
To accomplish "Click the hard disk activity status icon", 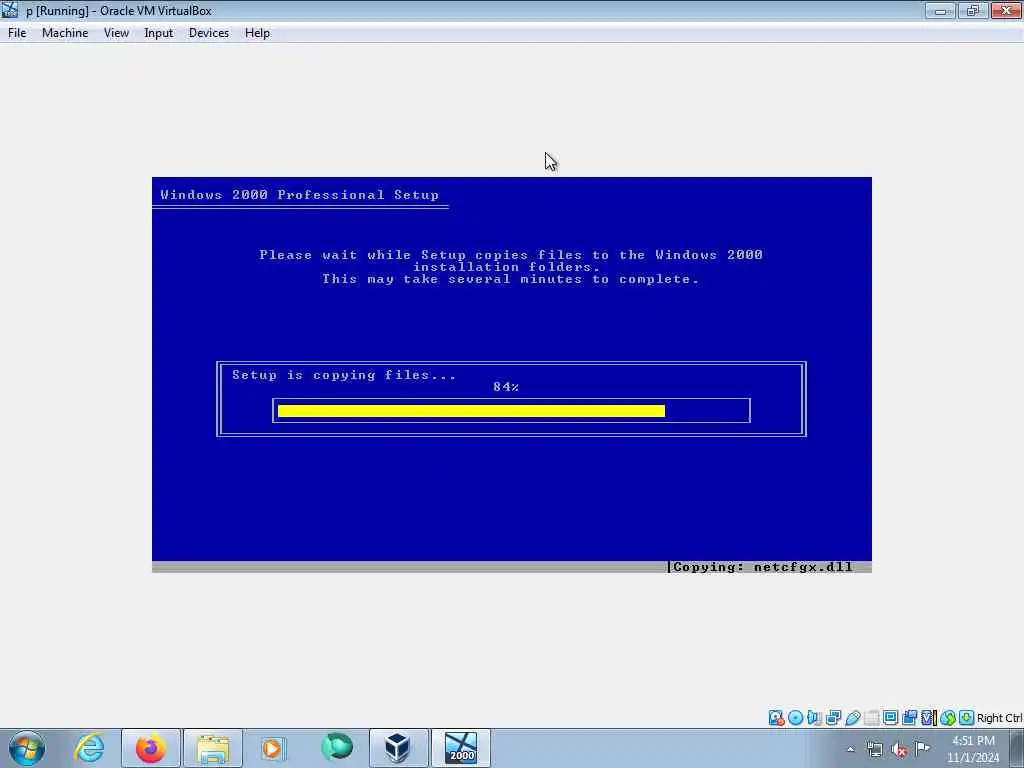I will pyautogui.click(x=776, y=718).
